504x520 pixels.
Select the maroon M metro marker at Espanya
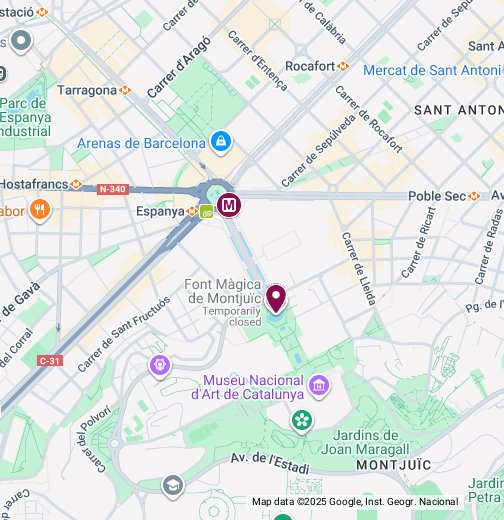[x=229, y=205]
